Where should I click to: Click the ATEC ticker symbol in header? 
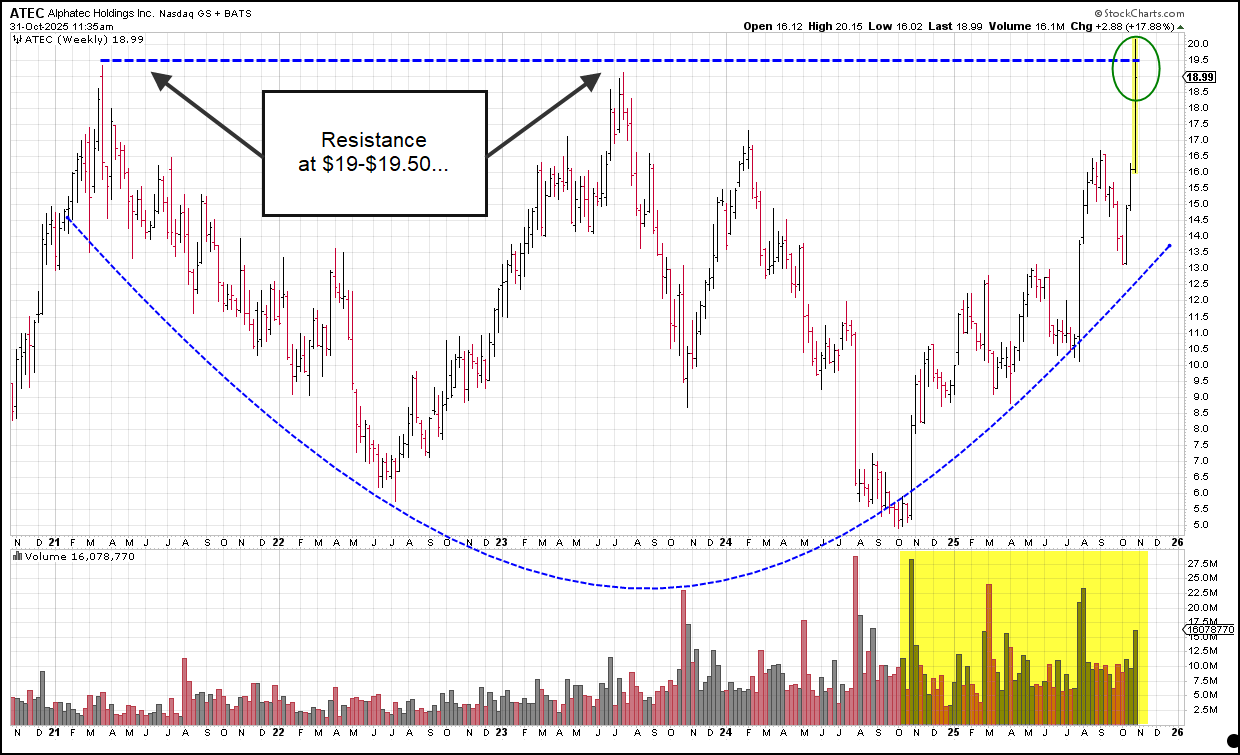[x=28, y=14]
